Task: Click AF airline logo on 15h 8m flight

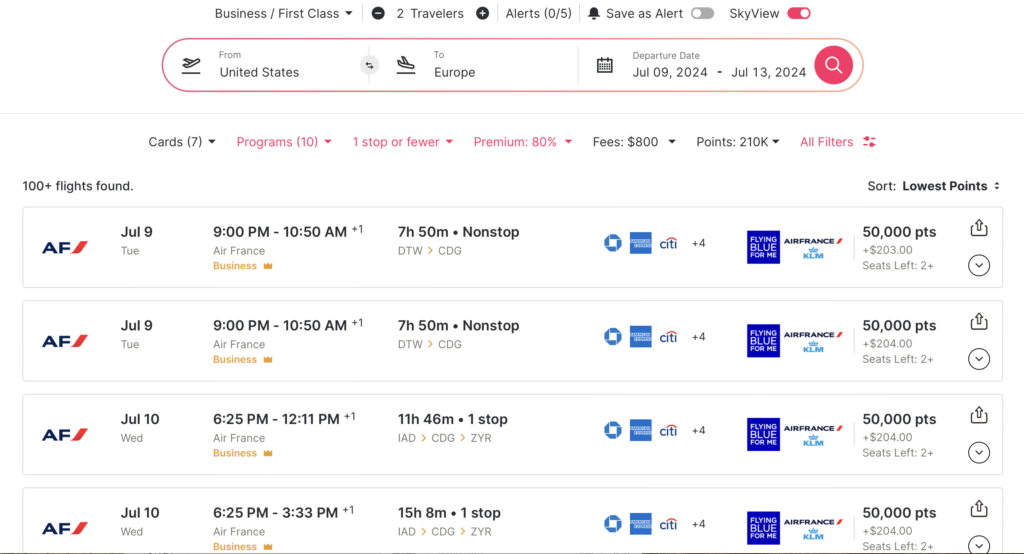Action: pos(65,528)
